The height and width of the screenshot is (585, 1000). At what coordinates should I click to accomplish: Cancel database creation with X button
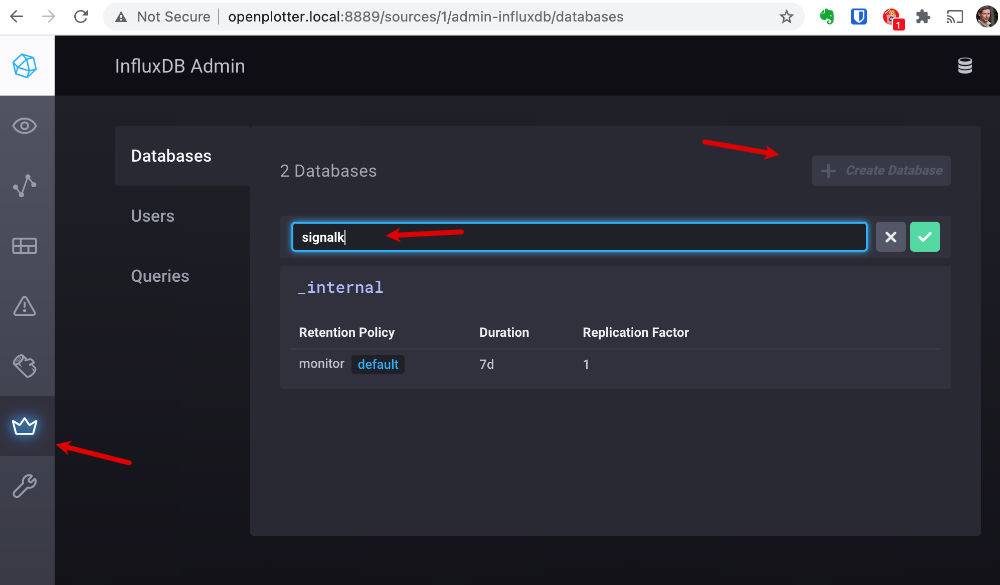(891, 237)
